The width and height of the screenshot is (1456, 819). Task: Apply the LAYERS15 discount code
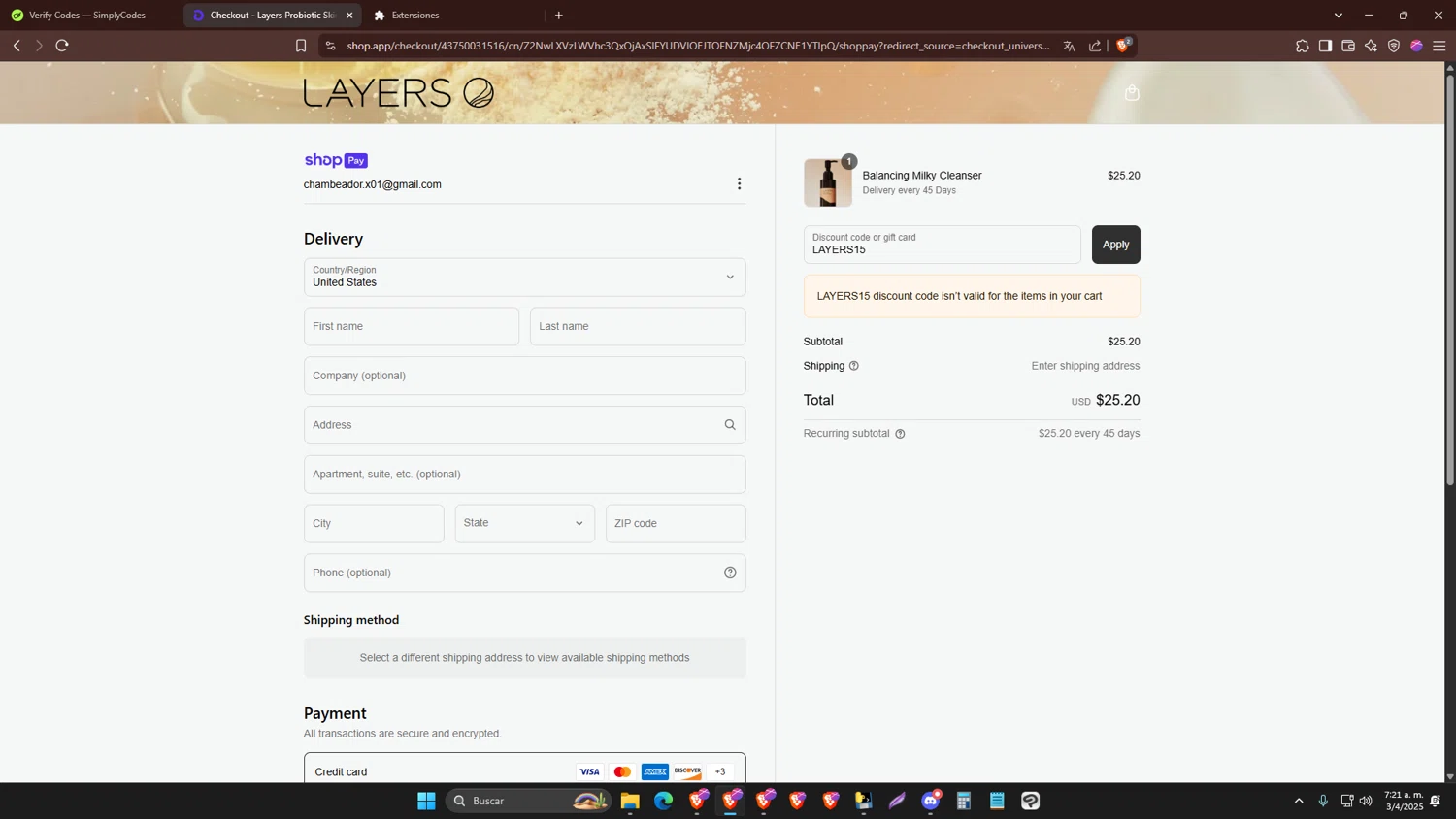[1115, 245]
